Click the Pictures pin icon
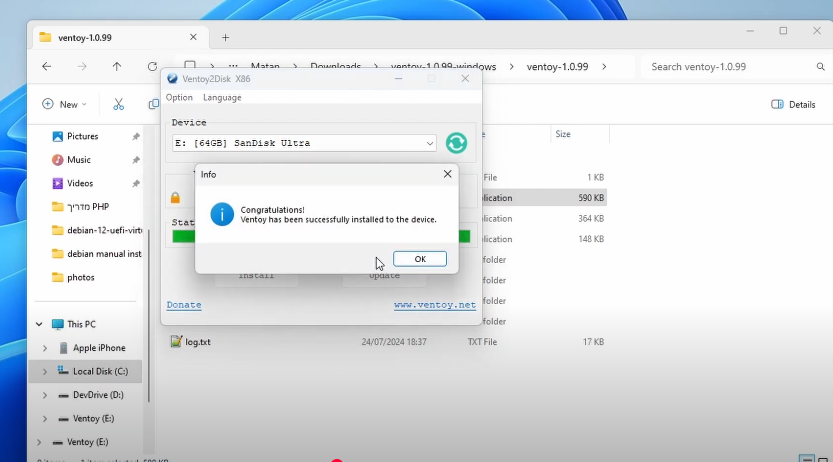833x462 pixels. (136, 136)
